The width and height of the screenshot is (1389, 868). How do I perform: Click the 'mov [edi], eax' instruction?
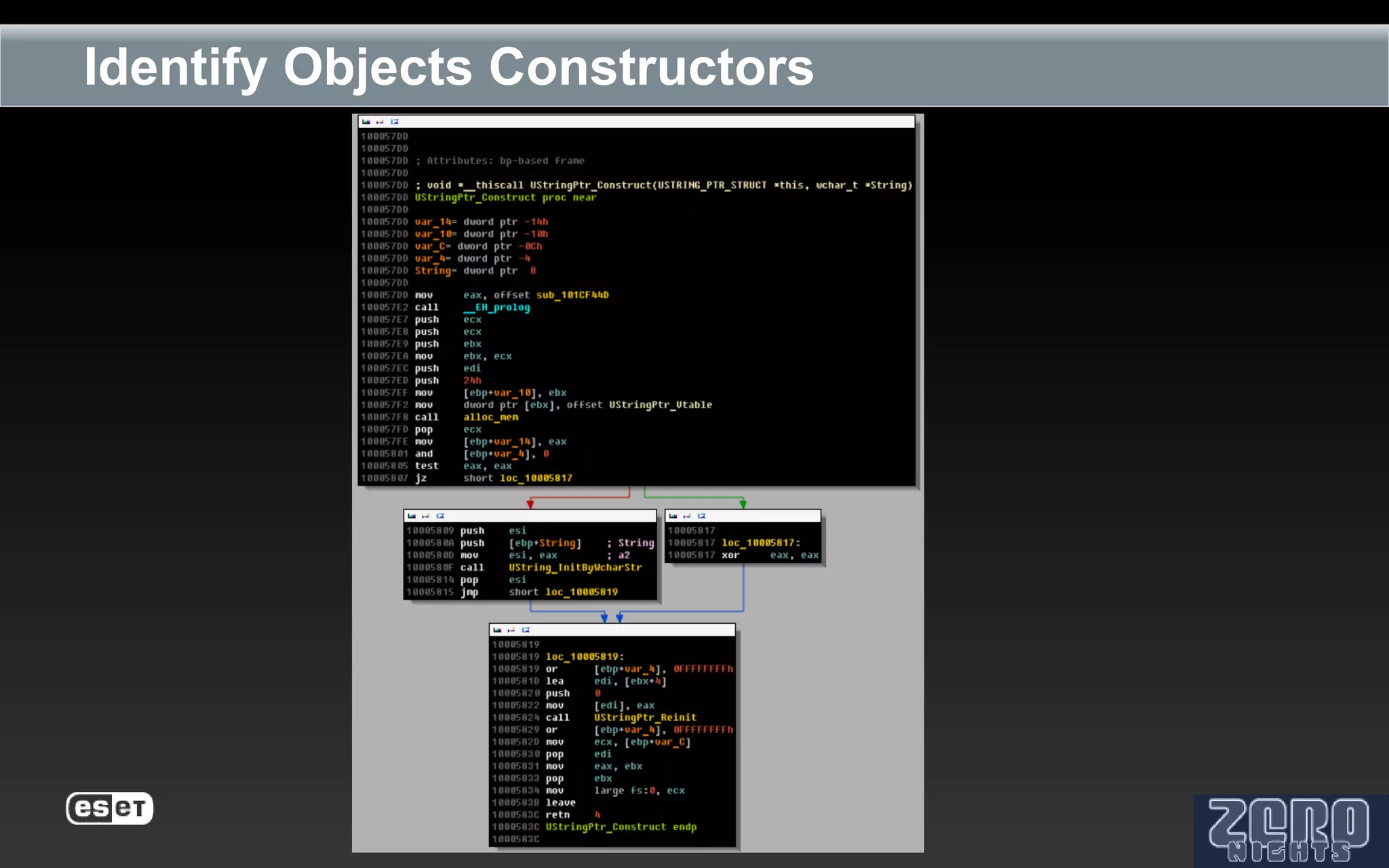[600, 705]
